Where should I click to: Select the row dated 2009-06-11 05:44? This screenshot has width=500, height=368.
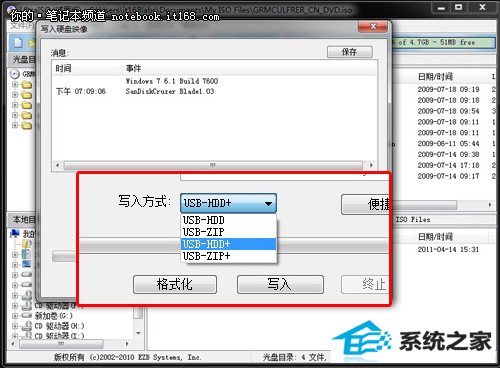pos(448,144)
